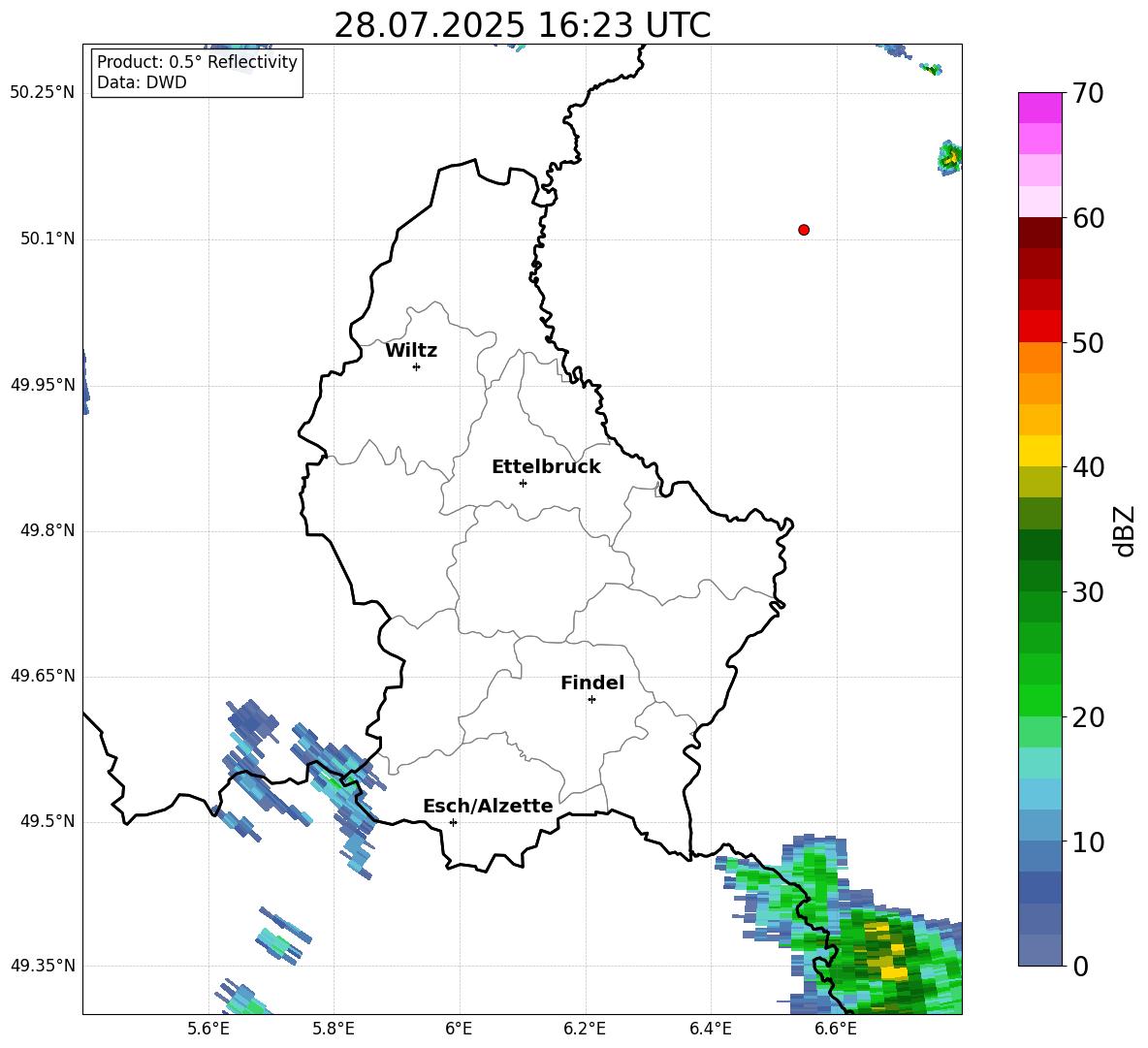Click the '50.25°N' latitude label
1148x1048 pixels.
43,93
